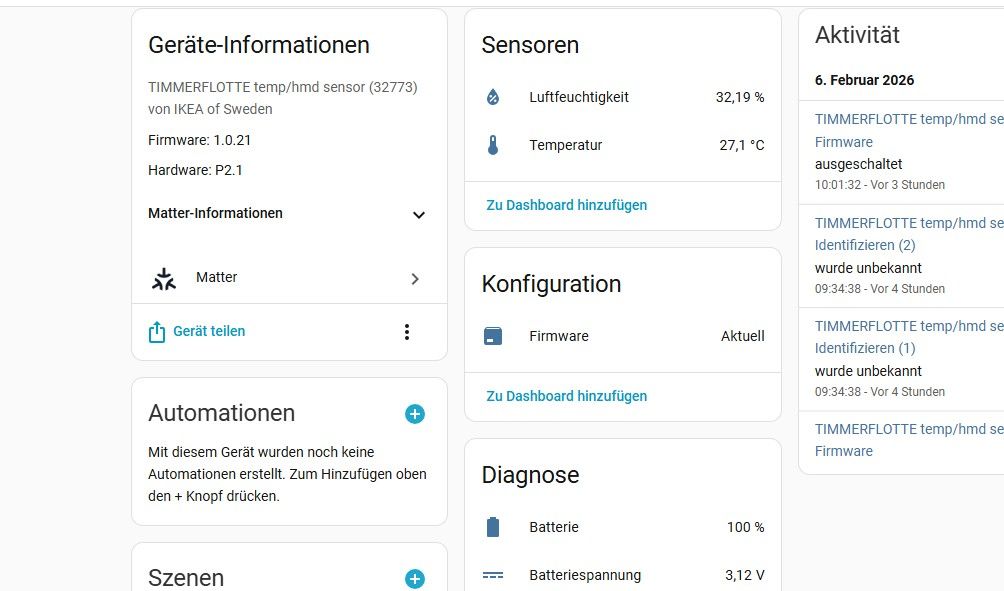The width and height of the screenshot is (1004, 591).
Task: Open the Matter integration chevron
Action: 415,279
